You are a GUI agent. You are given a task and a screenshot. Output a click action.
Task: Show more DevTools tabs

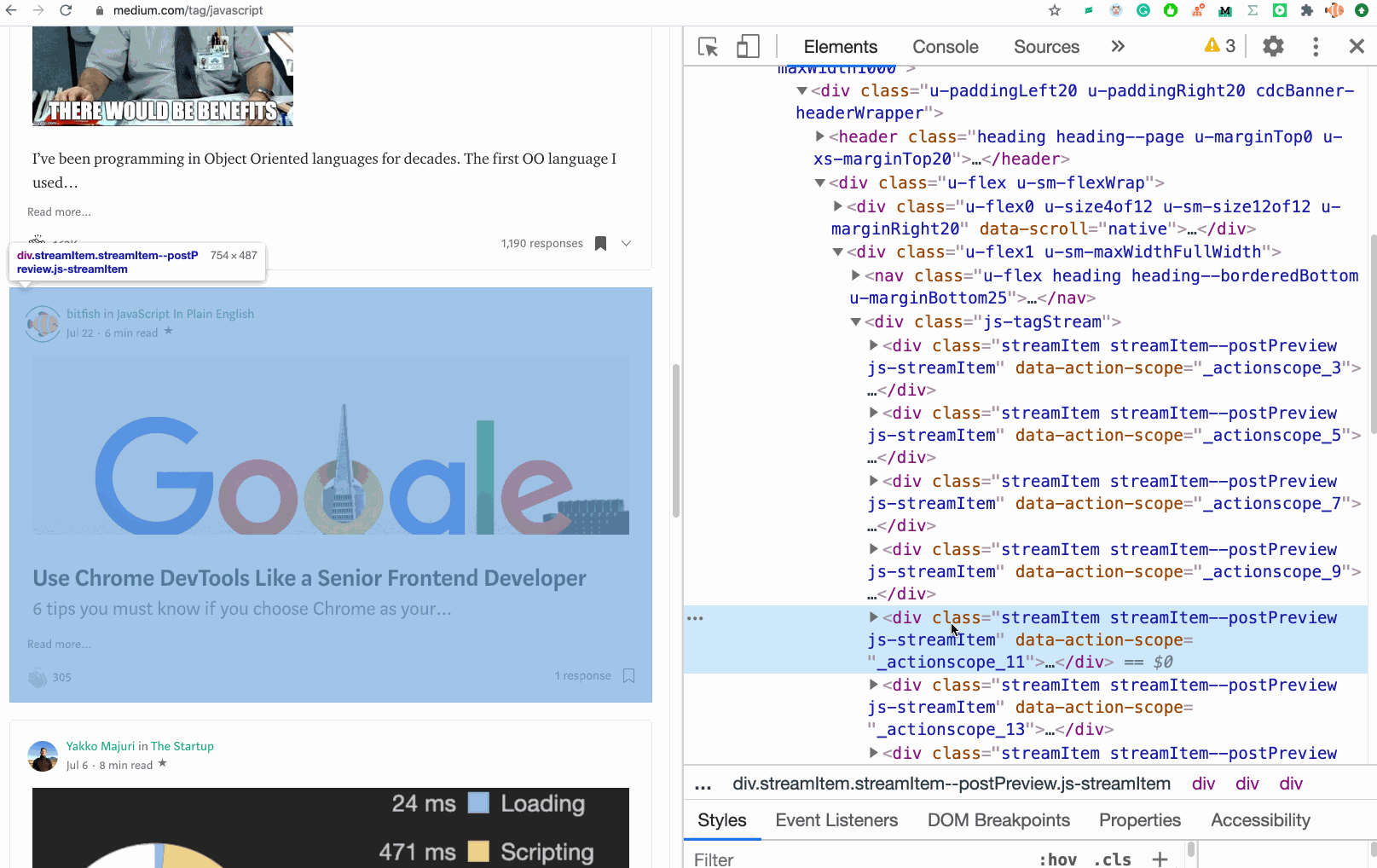[x=1118, y=47]
